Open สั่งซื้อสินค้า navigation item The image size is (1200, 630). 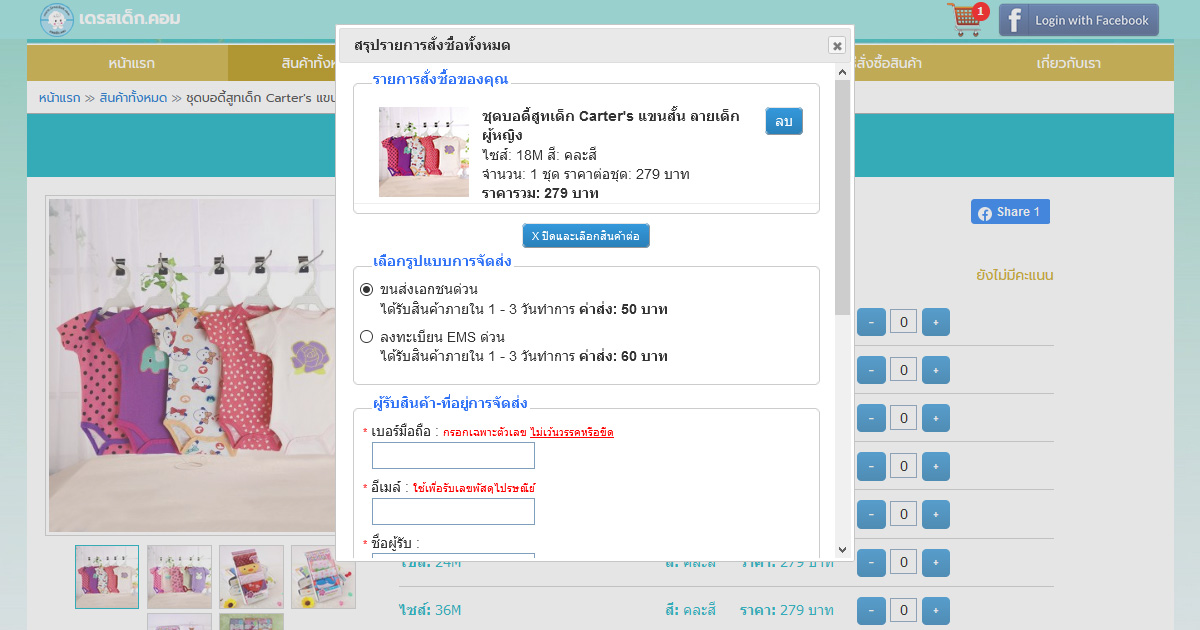888,63
